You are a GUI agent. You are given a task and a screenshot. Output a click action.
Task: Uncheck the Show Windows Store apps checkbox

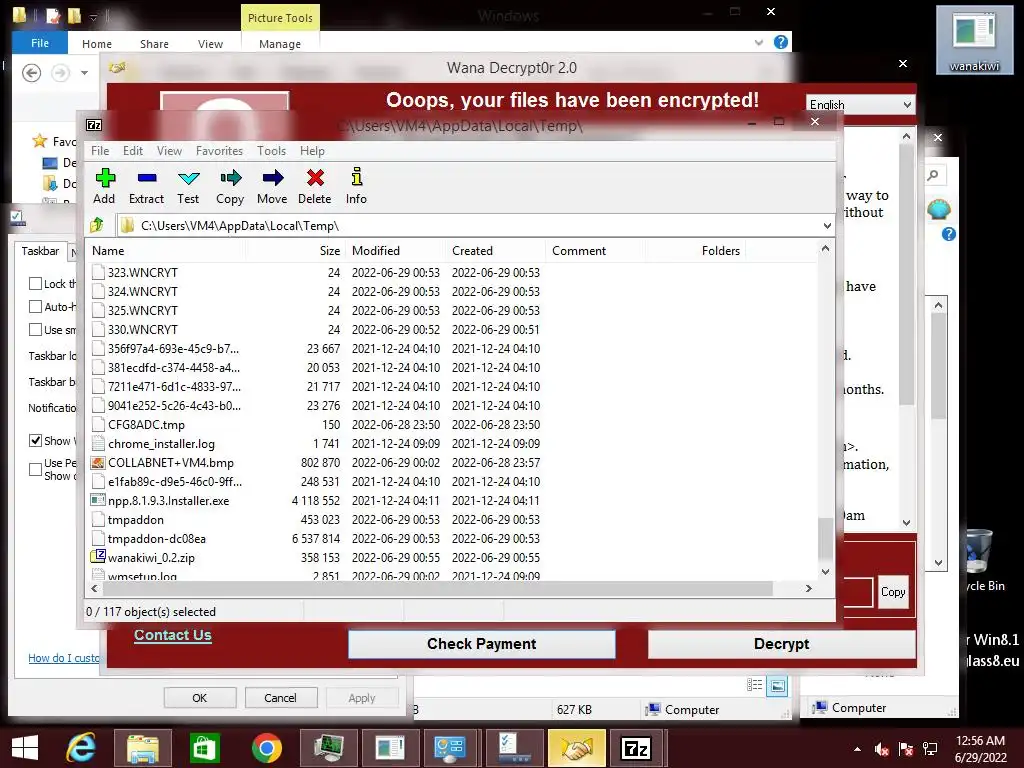click(35, 440)
